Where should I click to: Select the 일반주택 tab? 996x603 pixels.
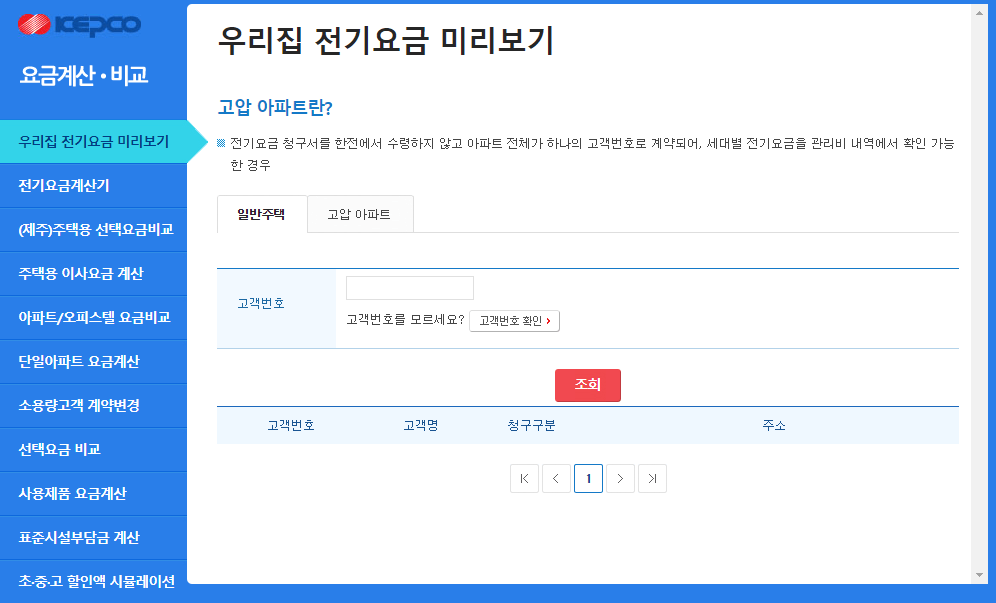tap(261, 213)
